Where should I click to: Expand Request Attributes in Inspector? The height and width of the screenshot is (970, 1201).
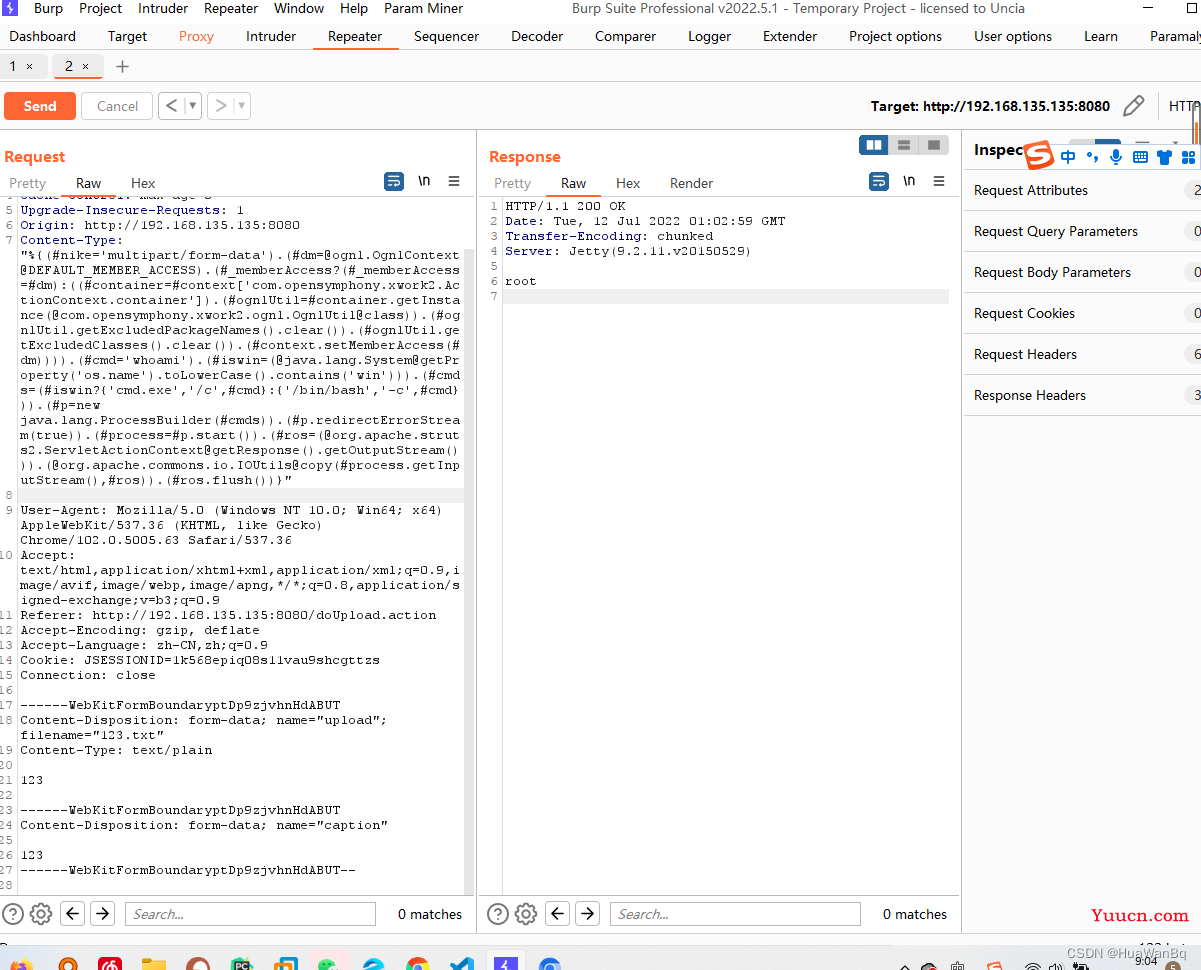coord(1082,190)
